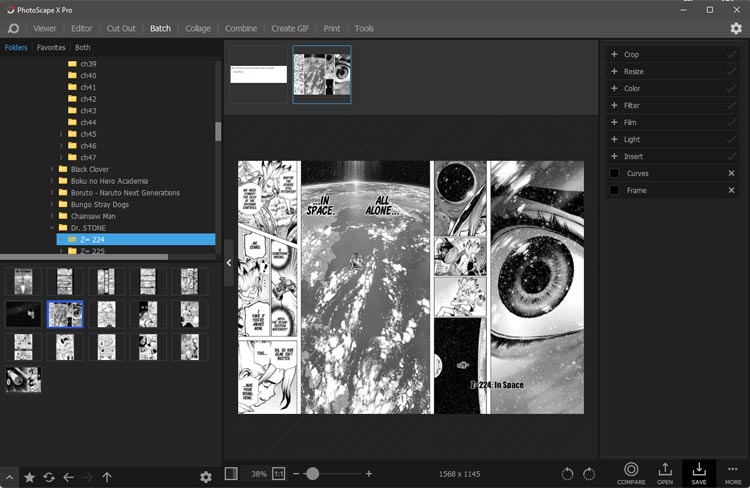Toggle the Light checkmark
750x488 pixels.
point(731,139)
